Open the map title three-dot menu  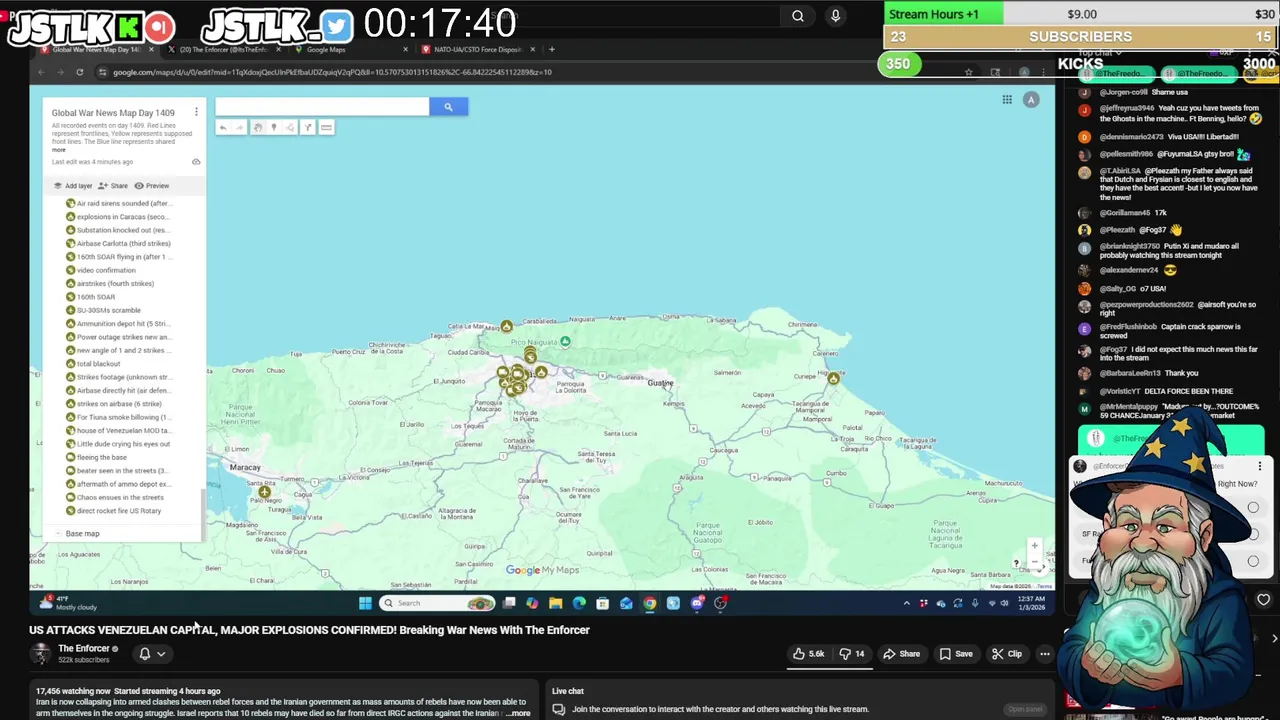coord(196,113)
